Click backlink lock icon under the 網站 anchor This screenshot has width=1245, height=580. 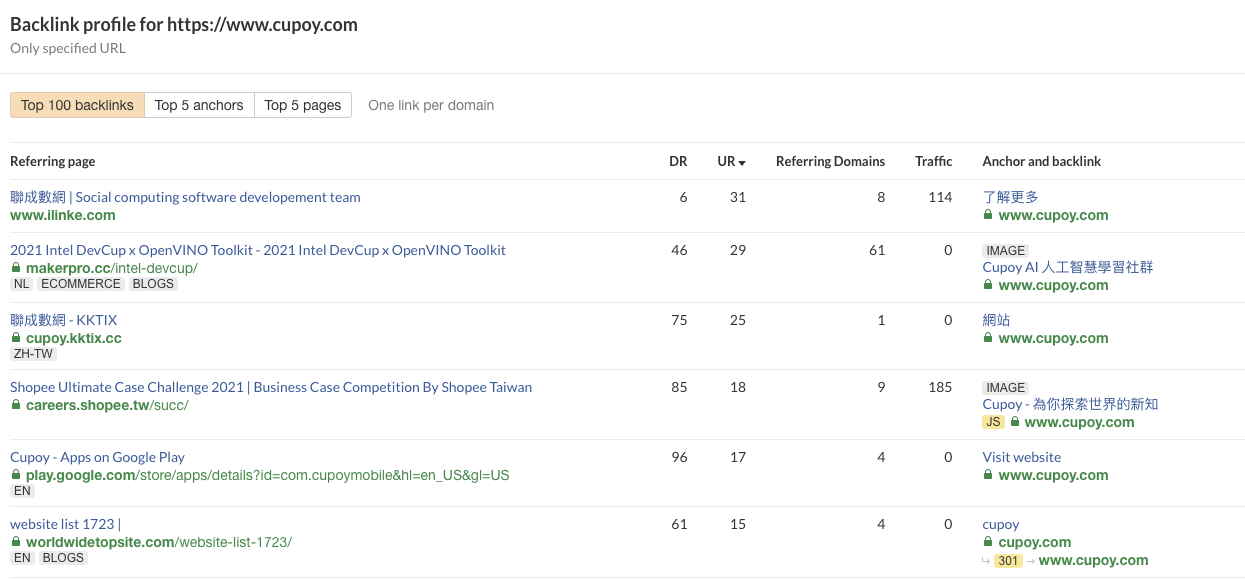point(988,338)
